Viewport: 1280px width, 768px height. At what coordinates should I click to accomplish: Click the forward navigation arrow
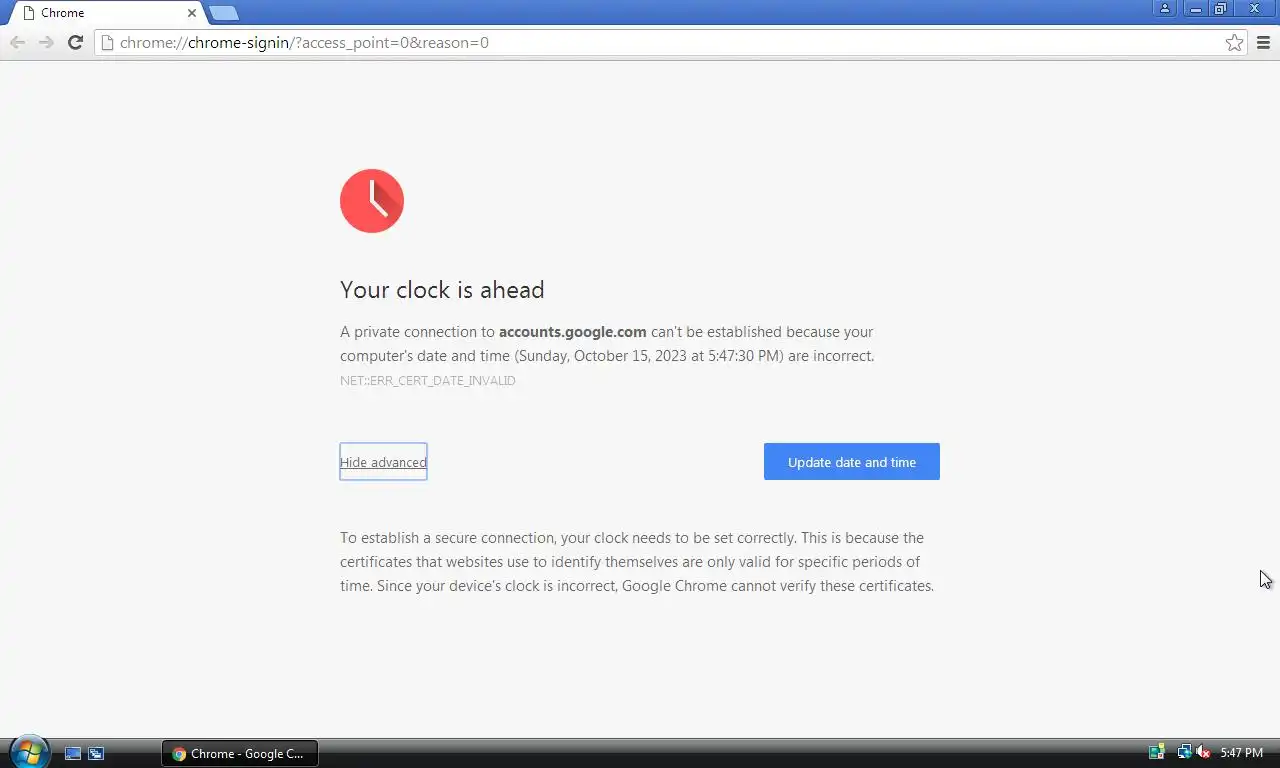click(46, 42)
